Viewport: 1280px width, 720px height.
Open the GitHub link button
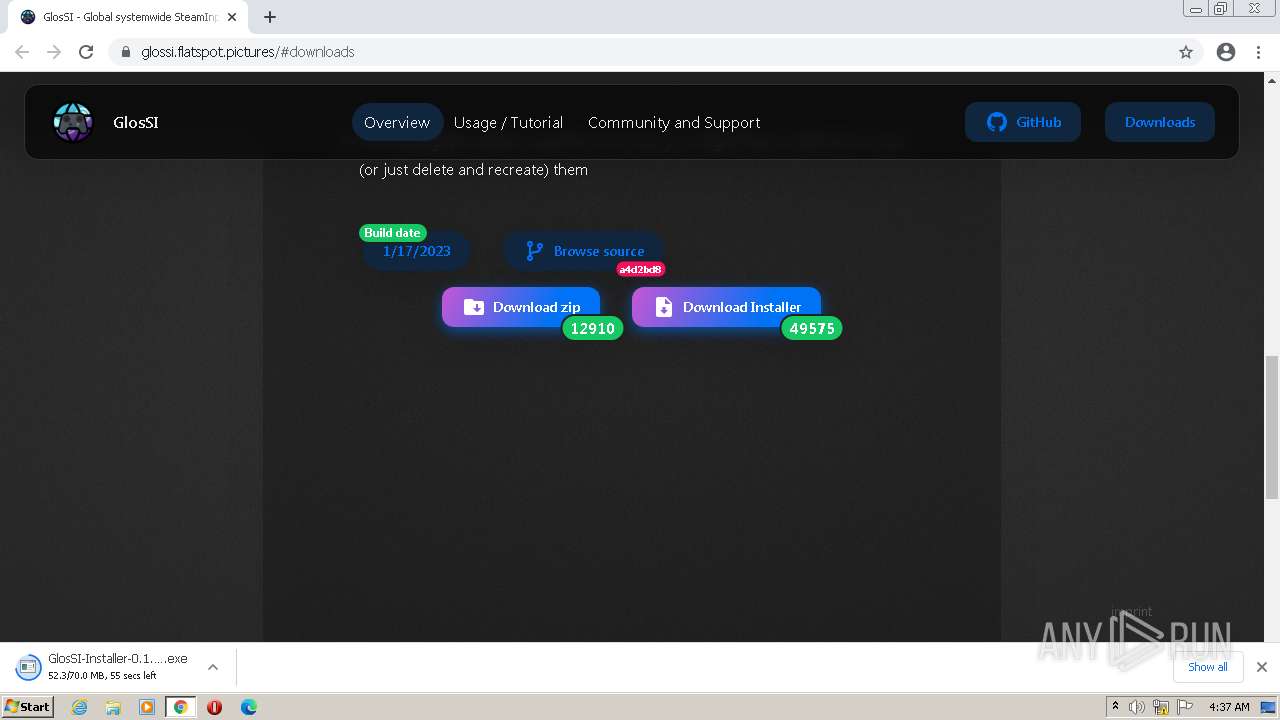1023,122
